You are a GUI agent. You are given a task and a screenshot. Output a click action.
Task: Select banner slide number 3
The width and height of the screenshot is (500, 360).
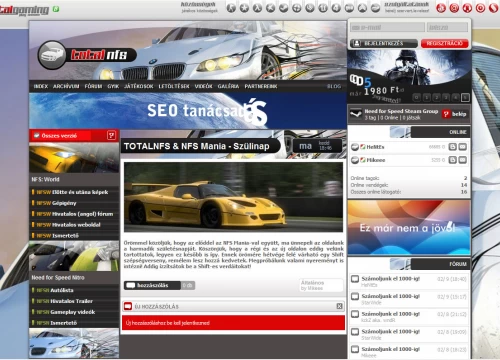point(446,98)
